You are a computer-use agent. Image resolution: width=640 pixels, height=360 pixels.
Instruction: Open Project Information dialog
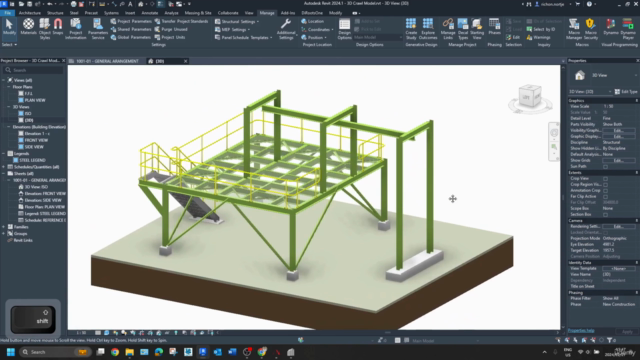(x=76, y=28)
